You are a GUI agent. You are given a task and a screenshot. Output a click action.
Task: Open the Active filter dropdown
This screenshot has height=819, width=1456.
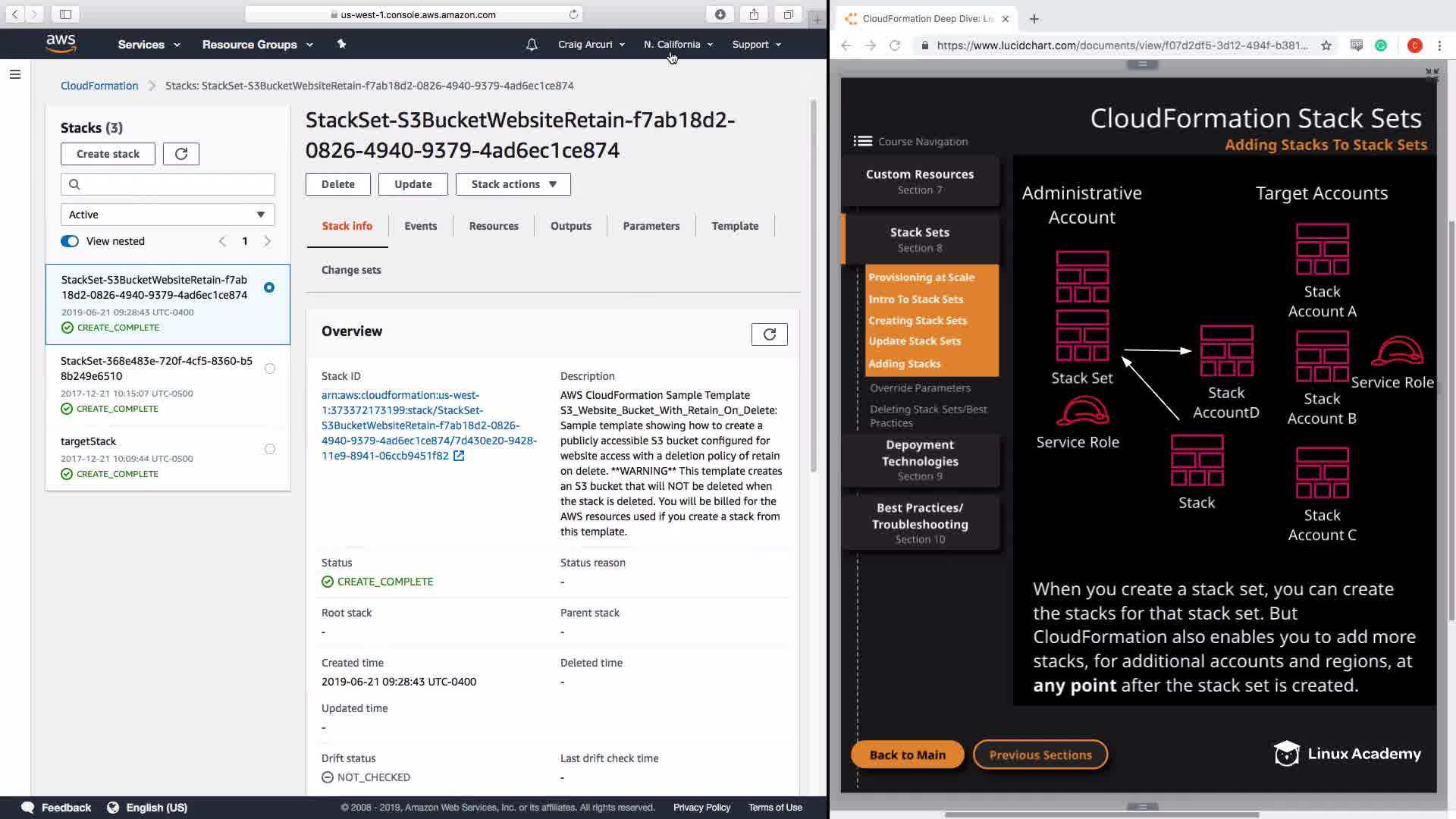pyautogui.click(x=168, y=215)
